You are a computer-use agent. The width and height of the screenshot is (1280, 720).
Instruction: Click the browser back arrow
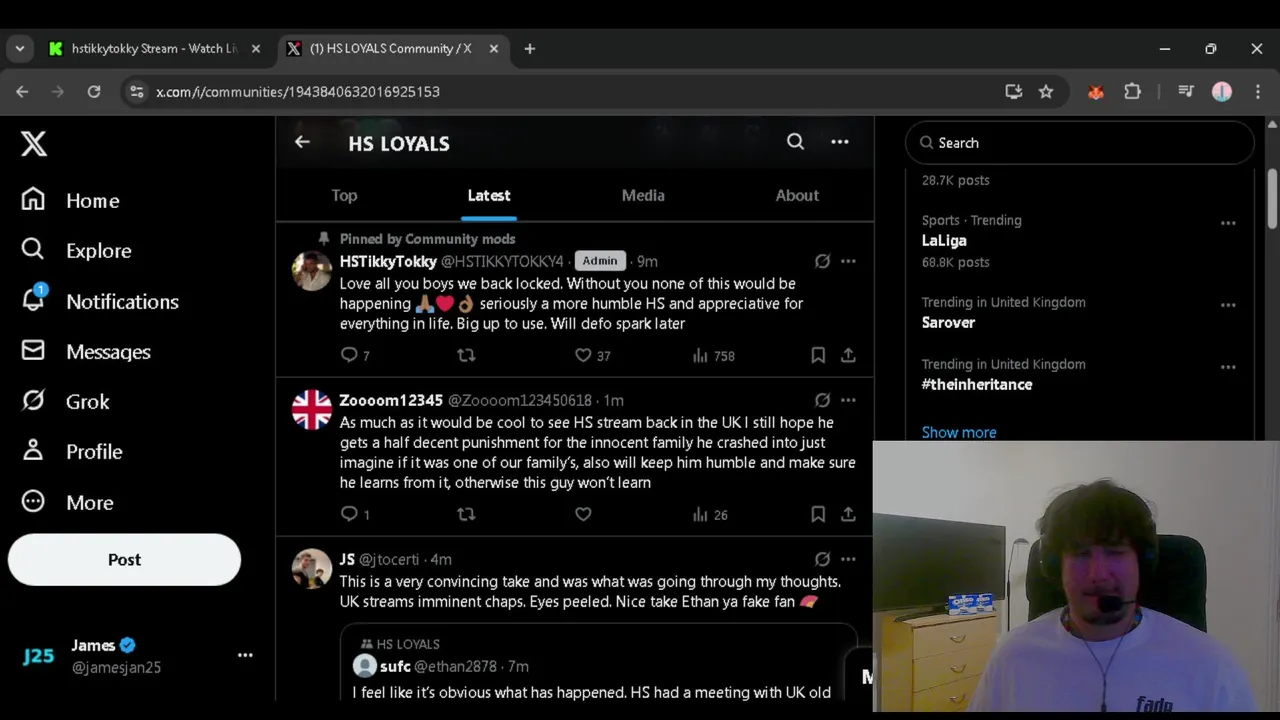(22, 92)
